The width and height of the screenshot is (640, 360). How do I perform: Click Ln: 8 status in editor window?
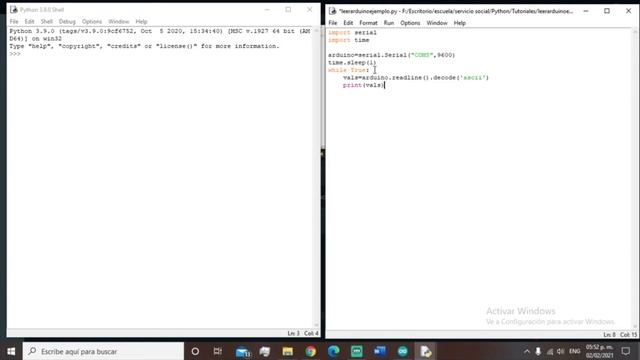point(609,335)
